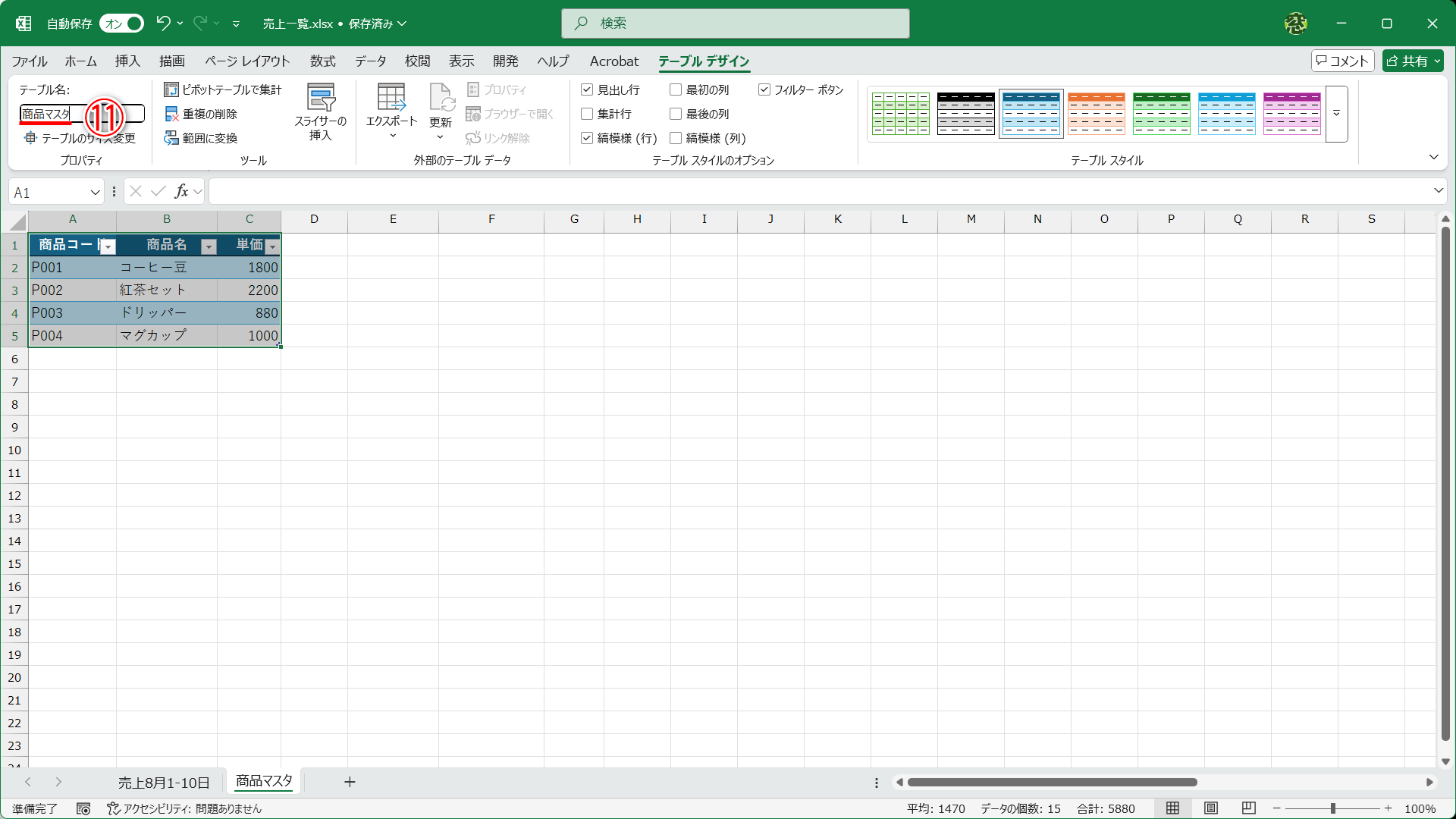Uncheck the Filter Button (フィルター ボタン) option
Screen dimensions: 1456x819
(x=764, y=90)
